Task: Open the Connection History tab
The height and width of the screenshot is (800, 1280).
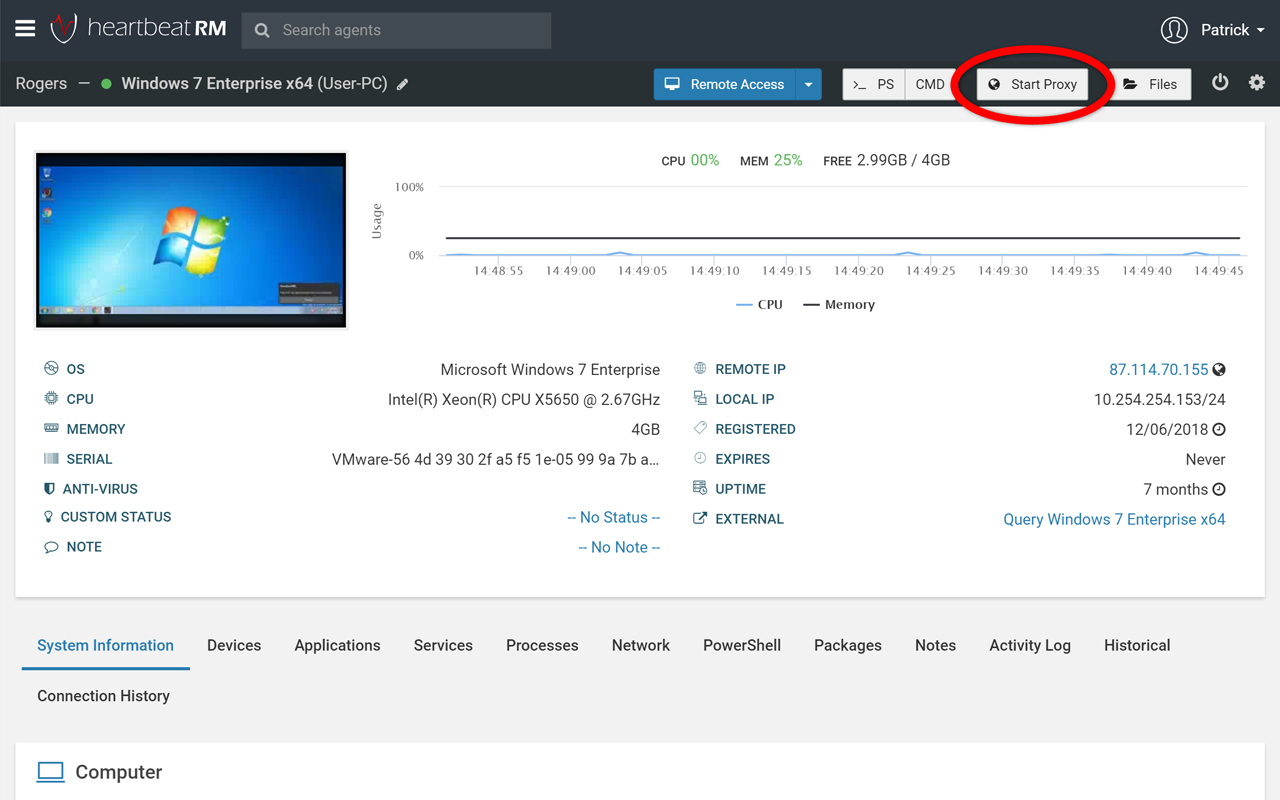Action: point(104,696)
